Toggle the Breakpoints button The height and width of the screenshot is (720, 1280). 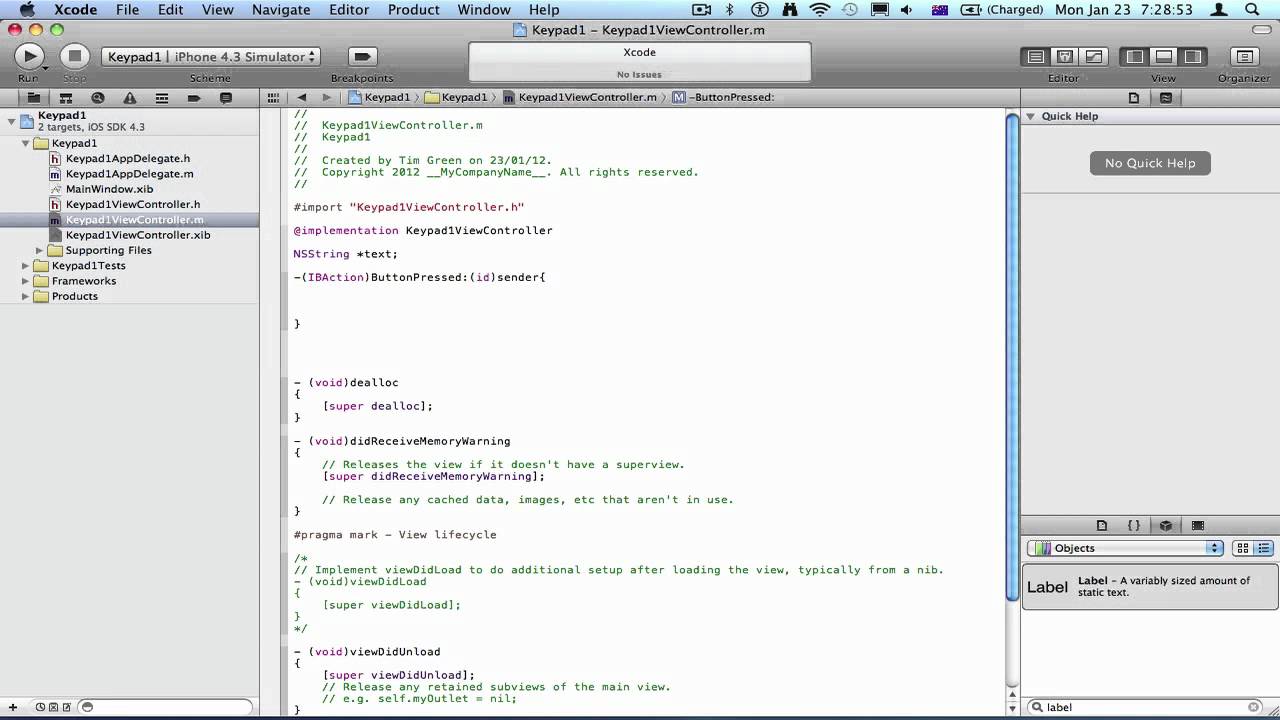click(x=362, y=56)
